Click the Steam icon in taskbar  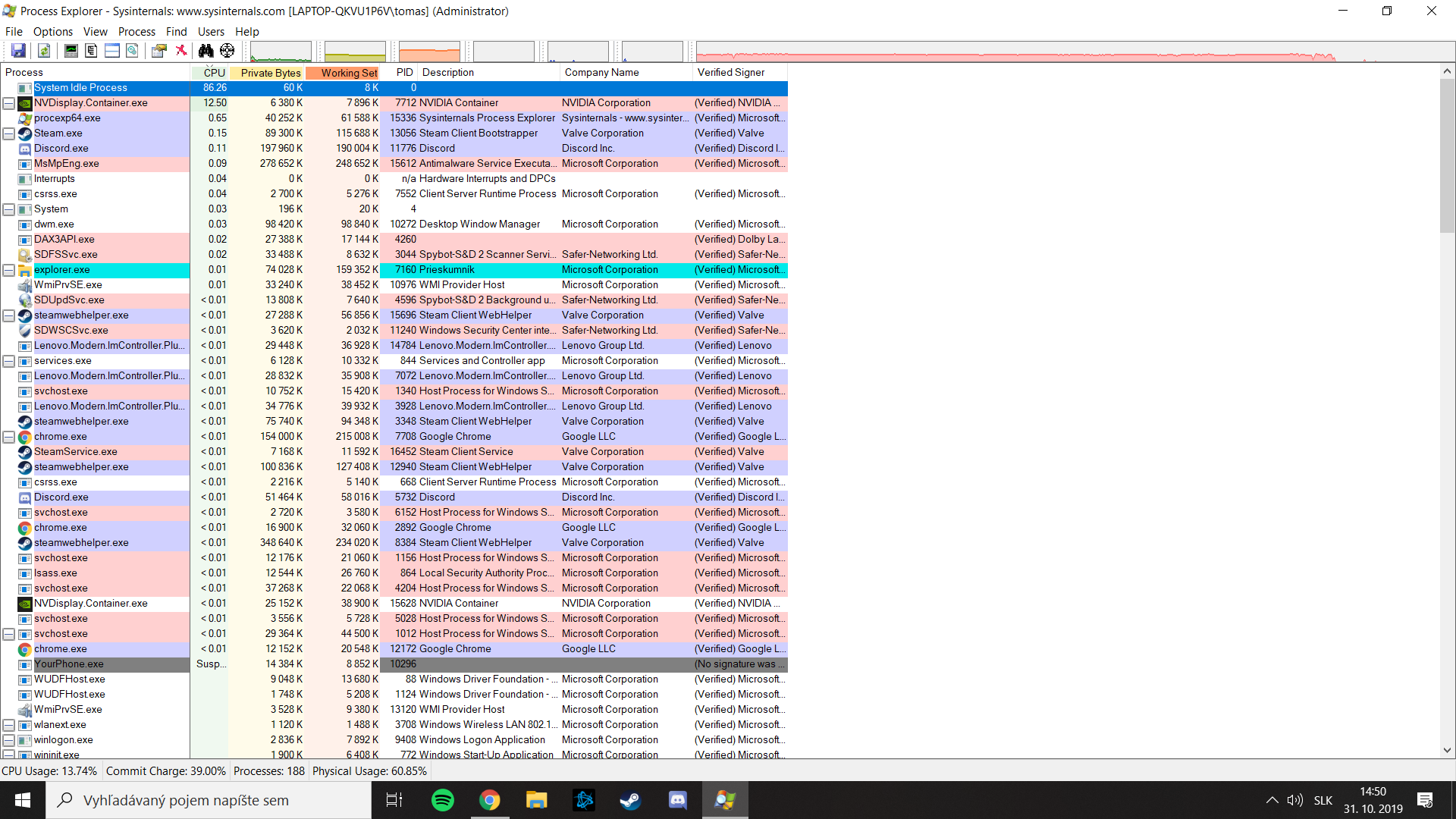631,799
